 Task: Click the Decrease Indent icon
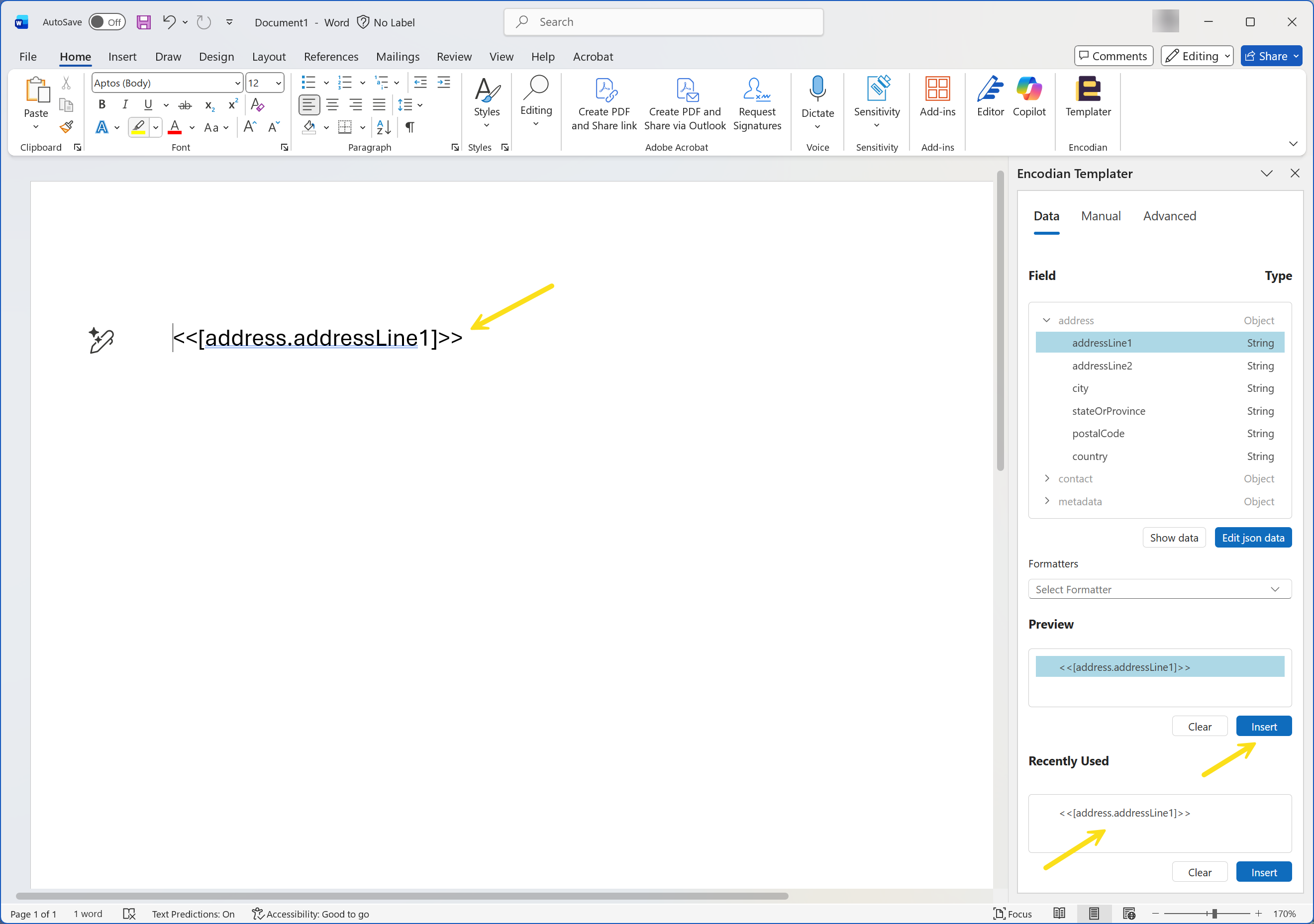[420, 83]
